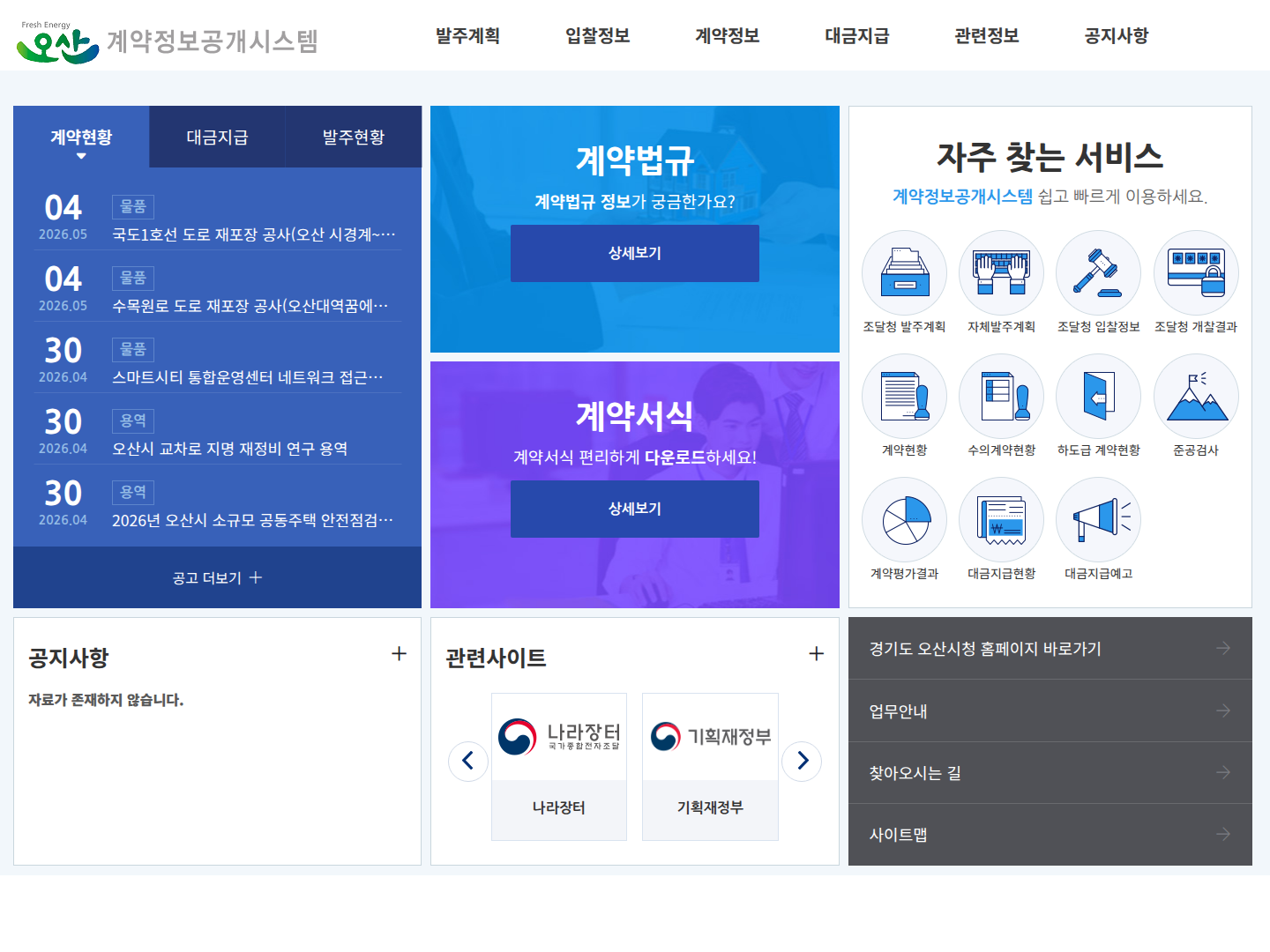Open the 조달청 입찰정보 gavel icon

click(1098, 273)
